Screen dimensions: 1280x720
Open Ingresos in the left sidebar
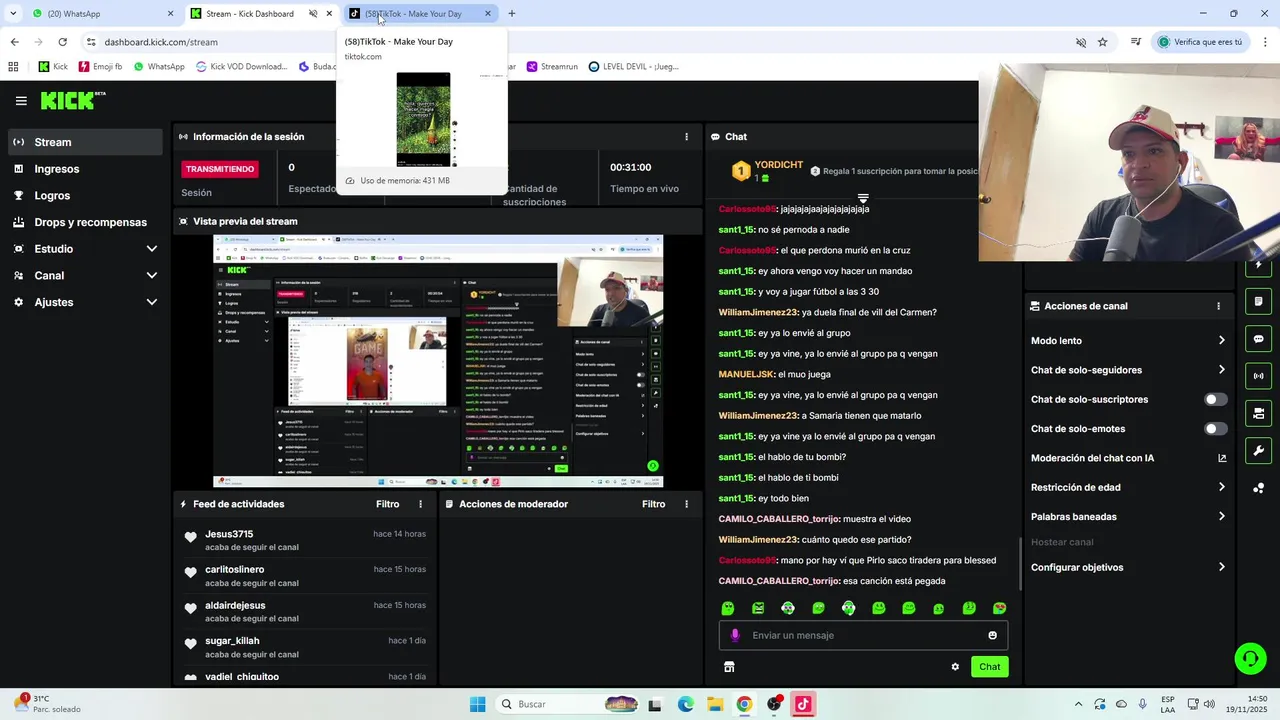point(85,169)
